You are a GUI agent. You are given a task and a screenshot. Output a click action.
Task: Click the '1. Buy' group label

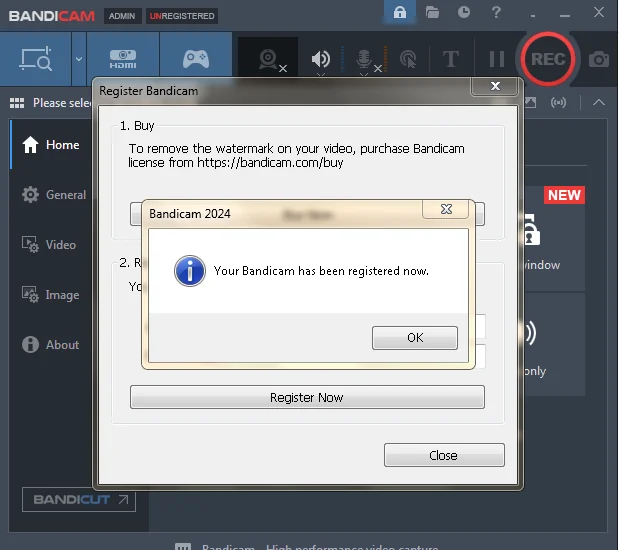pyautogui.click(x=137, y=126)
